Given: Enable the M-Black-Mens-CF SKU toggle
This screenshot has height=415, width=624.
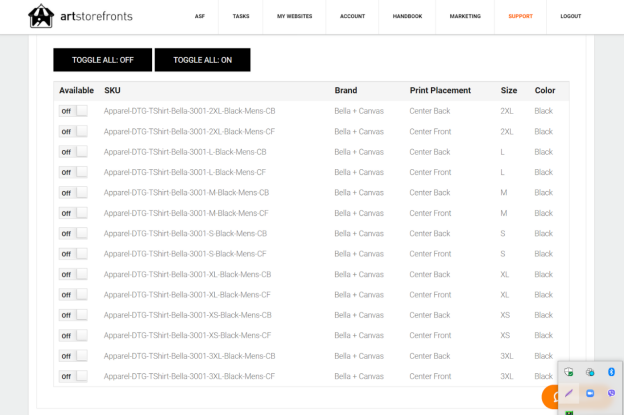Looking at the screenshot, I should (x=73, y=213).
